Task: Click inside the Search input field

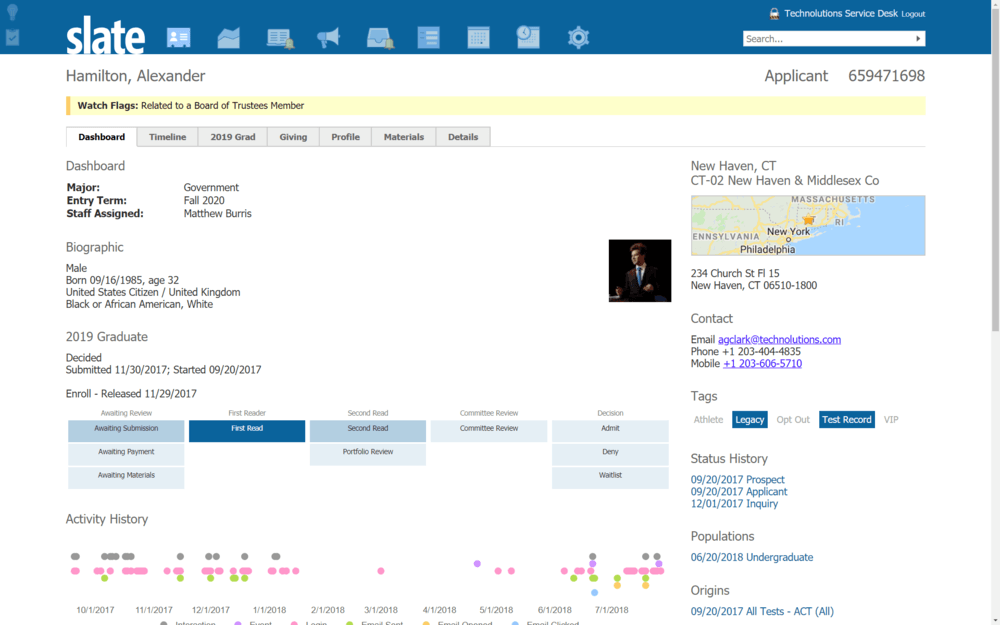Action: pos(826,39)
